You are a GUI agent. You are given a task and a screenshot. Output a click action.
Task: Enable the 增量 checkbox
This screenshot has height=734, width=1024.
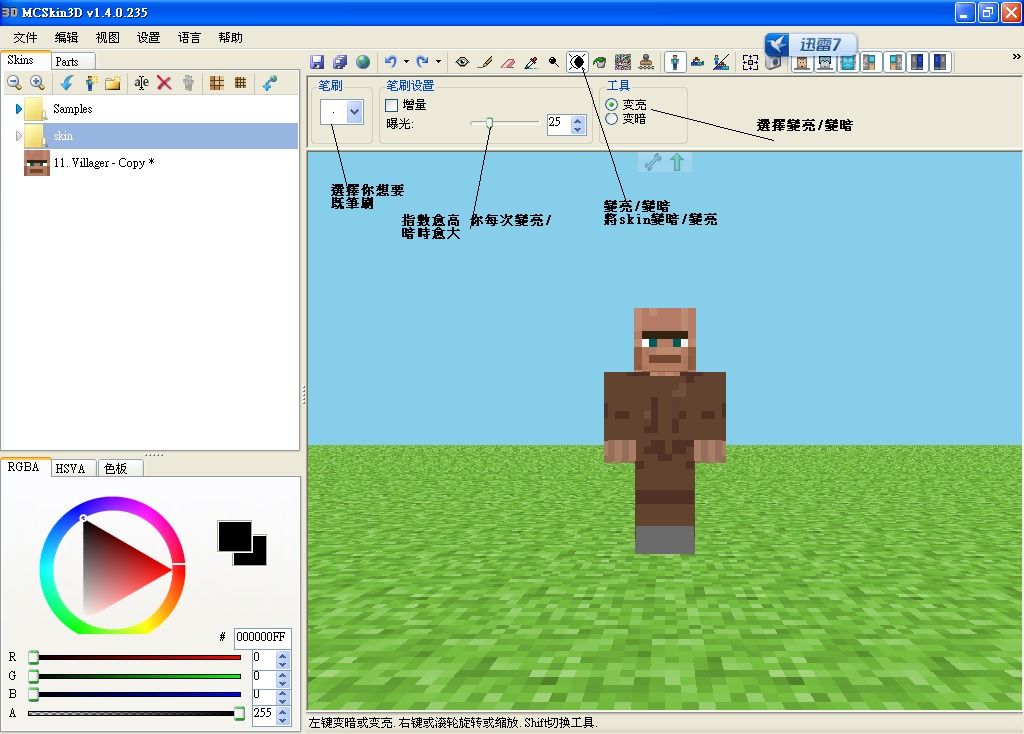(392, 105)
